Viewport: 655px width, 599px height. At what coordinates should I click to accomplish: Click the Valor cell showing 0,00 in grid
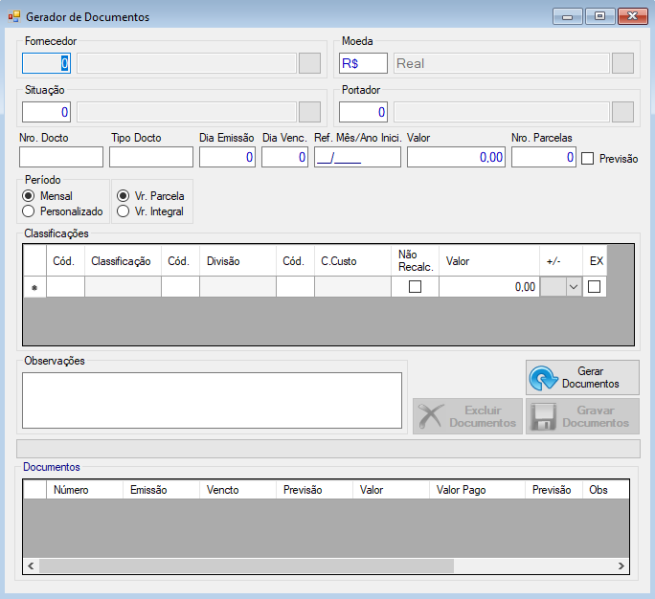489,287
